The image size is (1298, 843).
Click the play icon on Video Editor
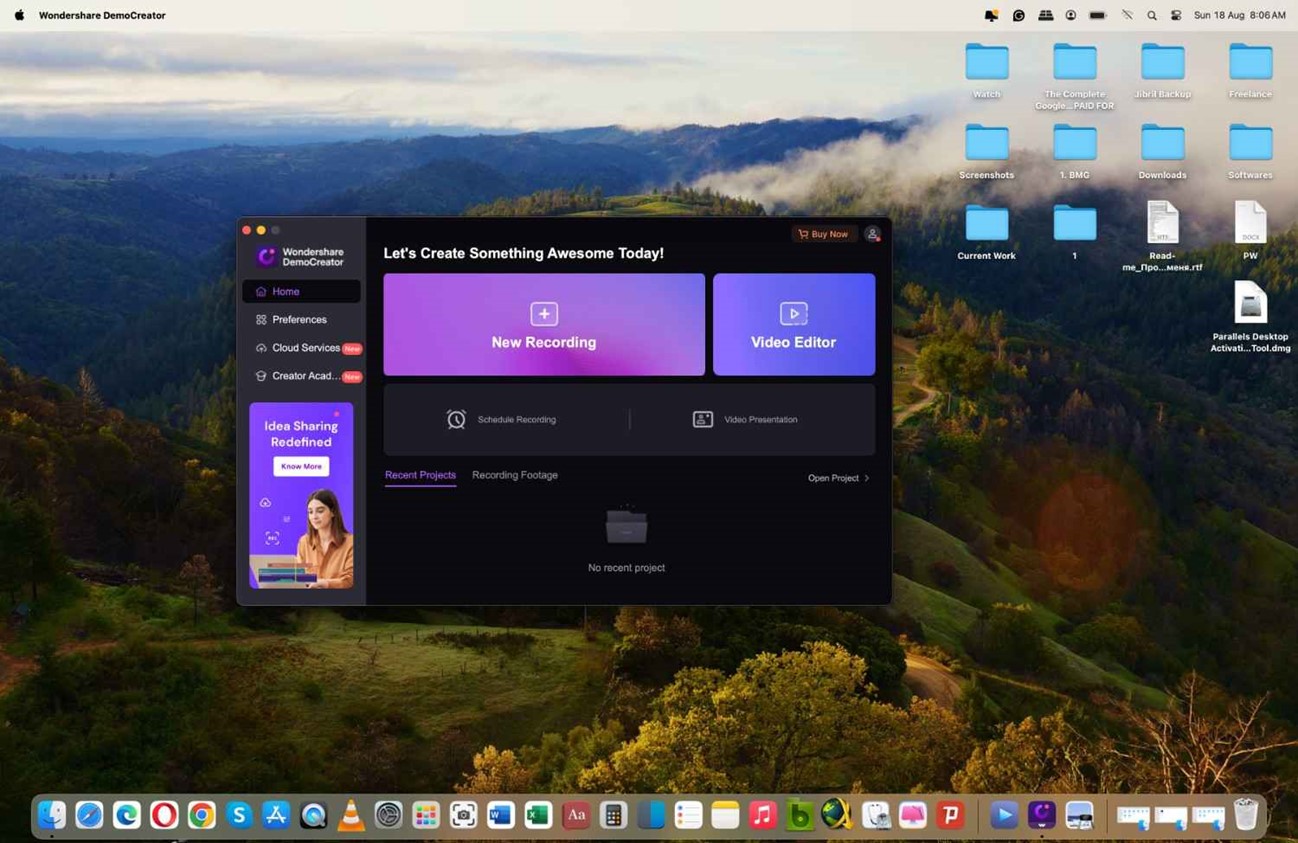click(x=793, y=314)
